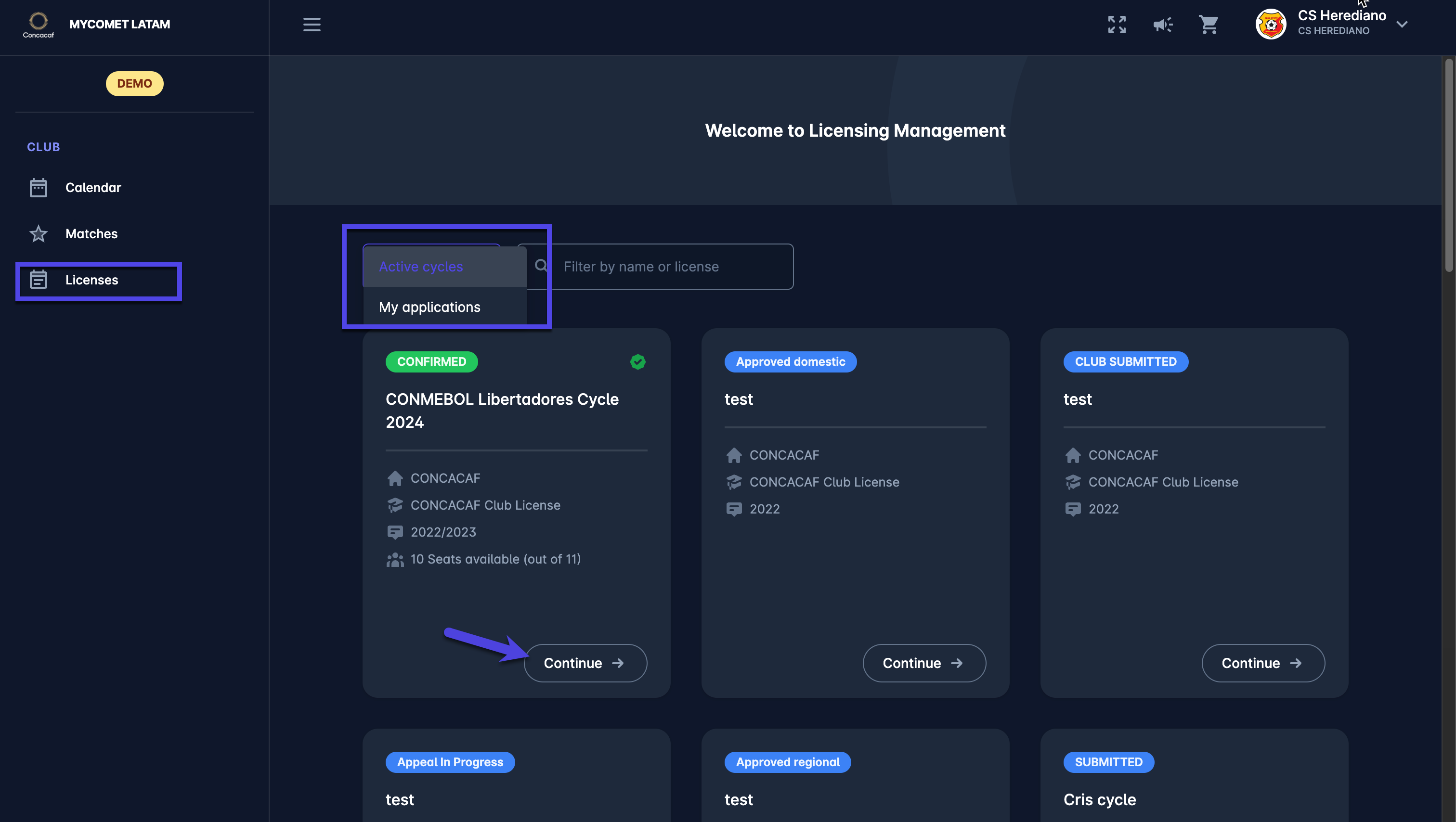Select Active cycles dropdown option

click(x=421, y=267)
